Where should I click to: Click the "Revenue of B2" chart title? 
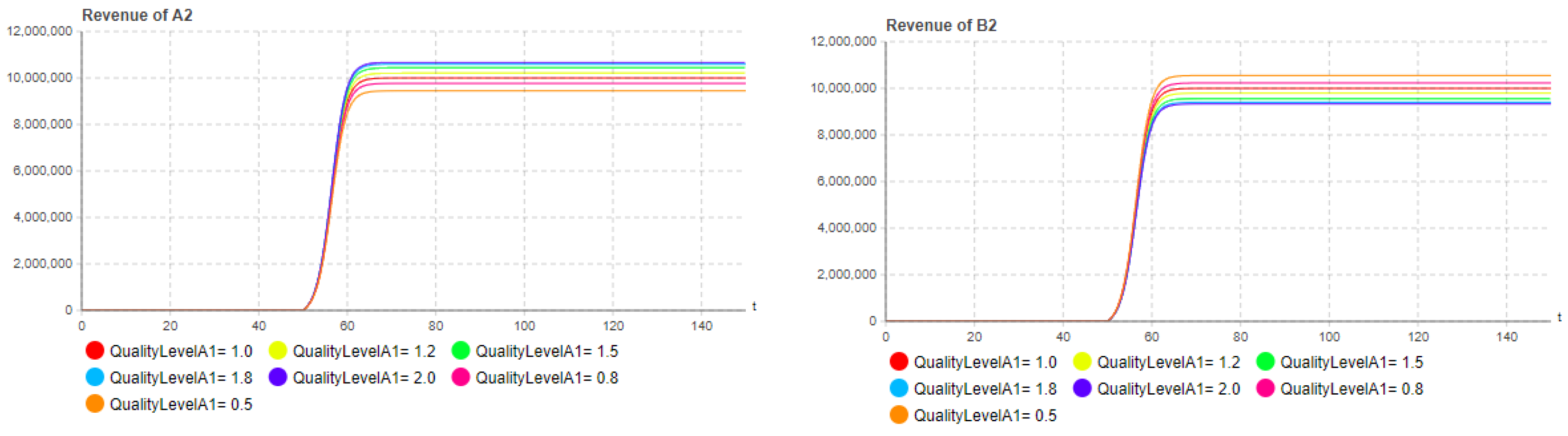click(941, 26)
